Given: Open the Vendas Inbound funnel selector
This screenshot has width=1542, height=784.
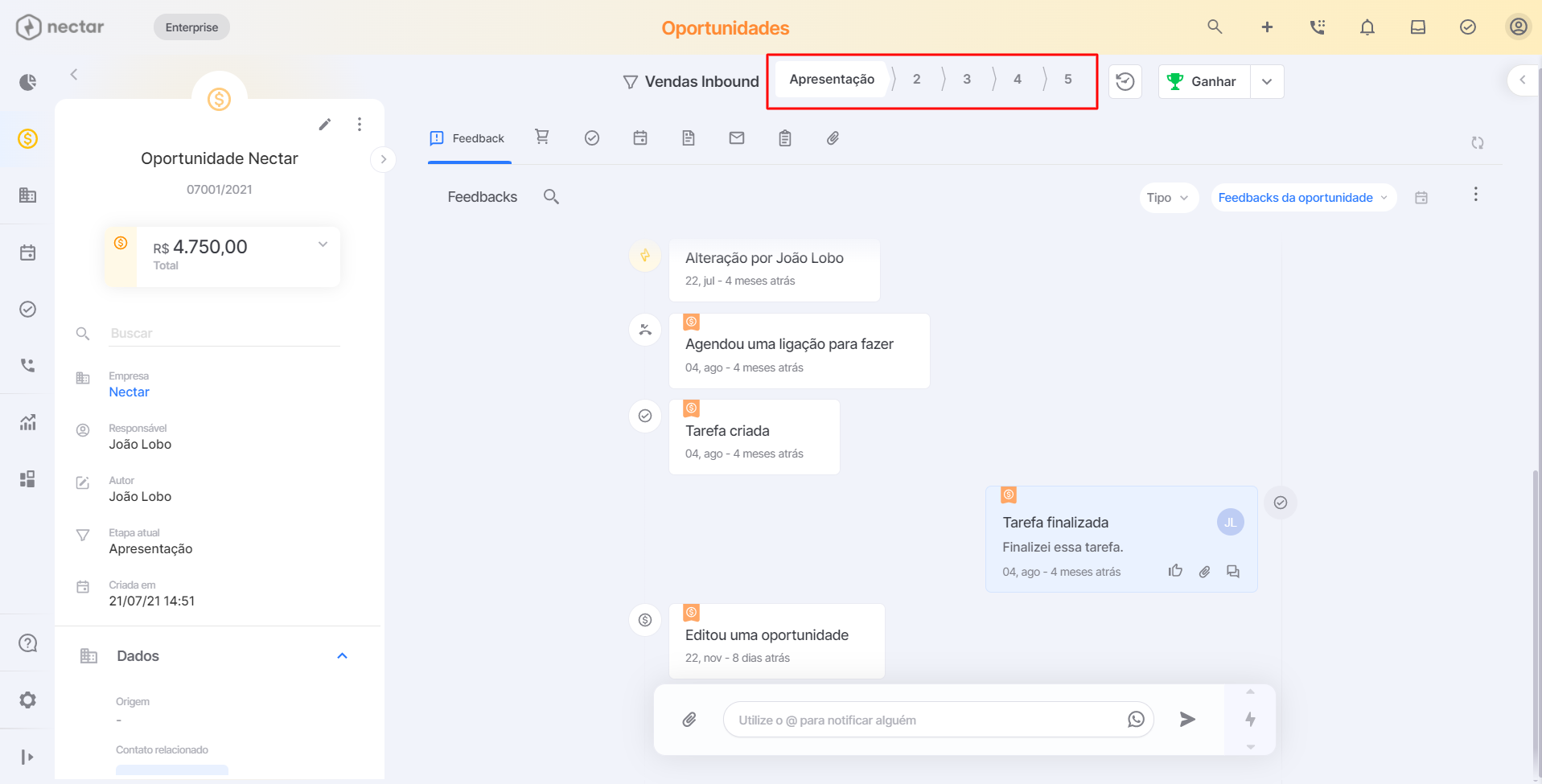Looking at the screenshot, I should [691, 81].
